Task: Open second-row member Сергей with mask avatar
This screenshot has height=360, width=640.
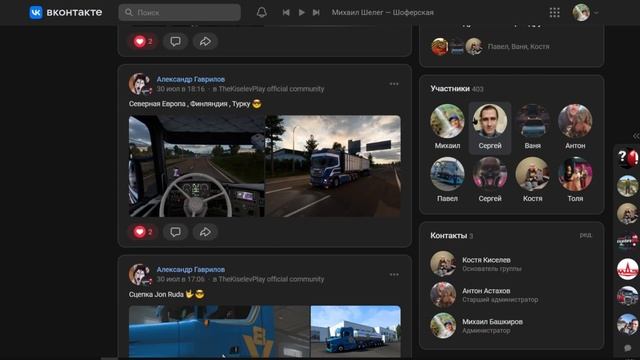Action: point(490,174)
